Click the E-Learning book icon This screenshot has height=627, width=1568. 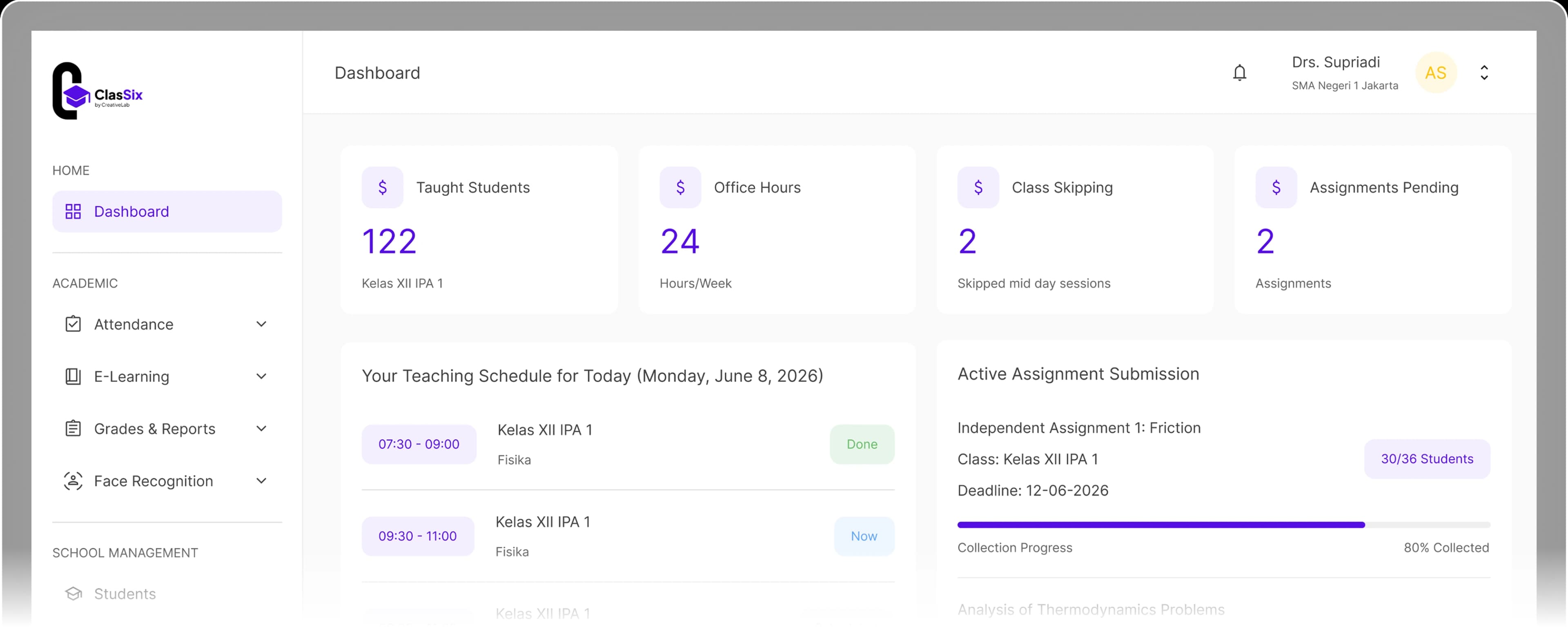[x=73, y=377]
